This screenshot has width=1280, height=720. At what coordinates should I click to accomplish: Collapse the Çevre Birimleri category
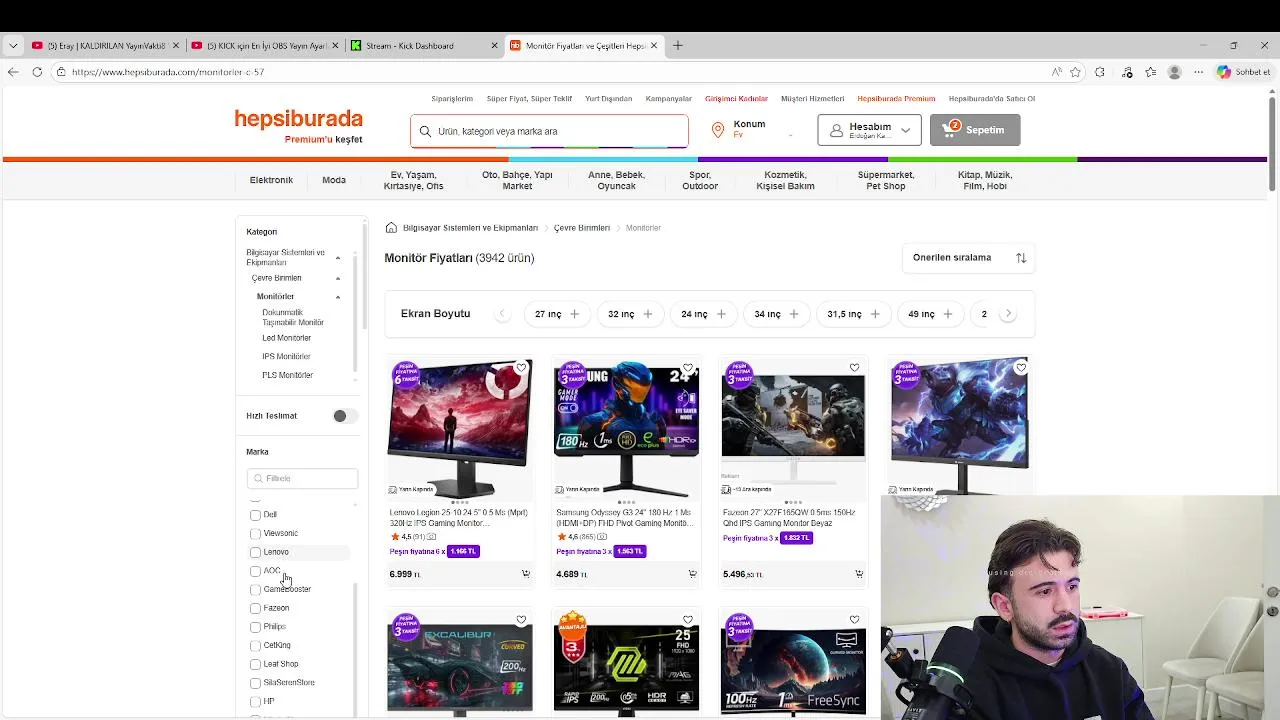[x=338, y=278]
